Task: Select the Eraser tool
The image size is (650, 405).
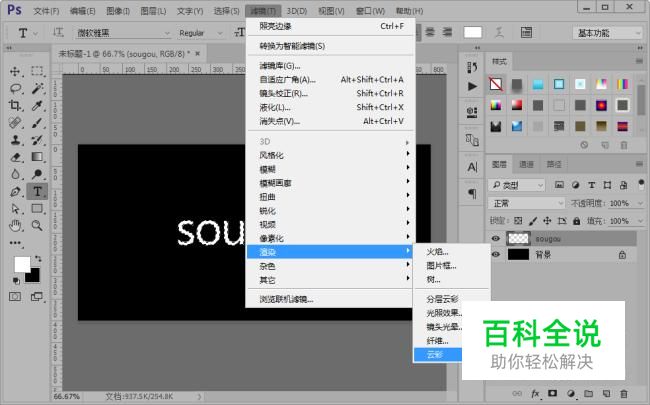Action: pyautogui.click(x=15, y=157)
